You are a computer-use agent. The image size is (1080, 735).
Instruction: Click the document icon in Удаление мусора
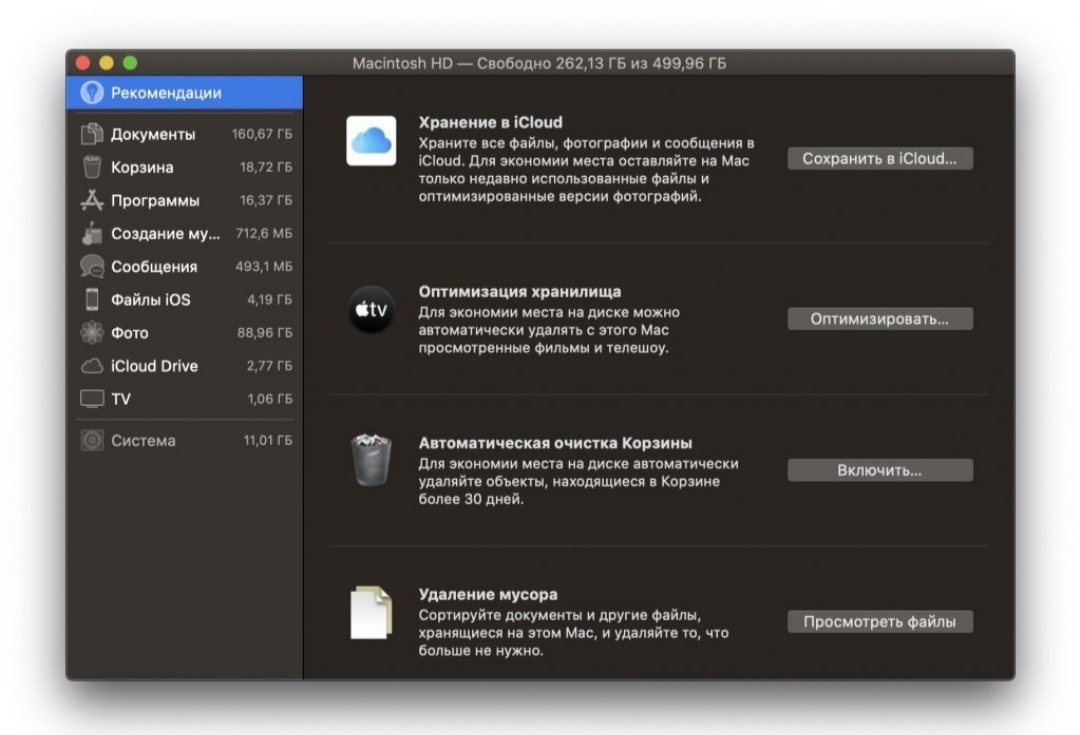click(371, 612)
